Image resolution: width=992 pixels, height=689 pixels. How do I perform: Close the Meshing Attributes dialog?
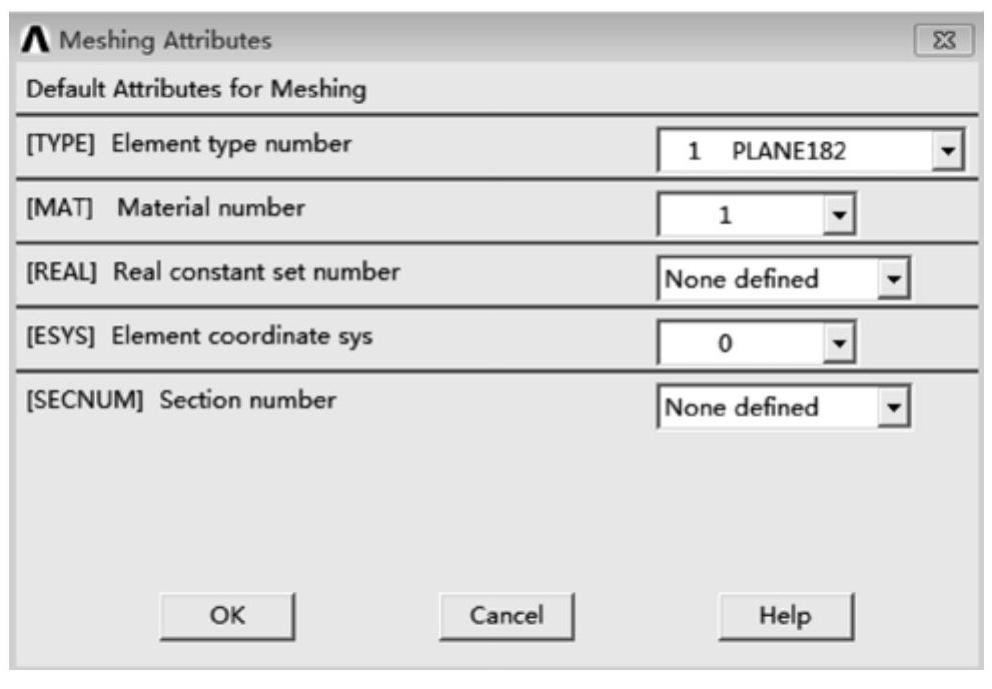coord(944,42)
